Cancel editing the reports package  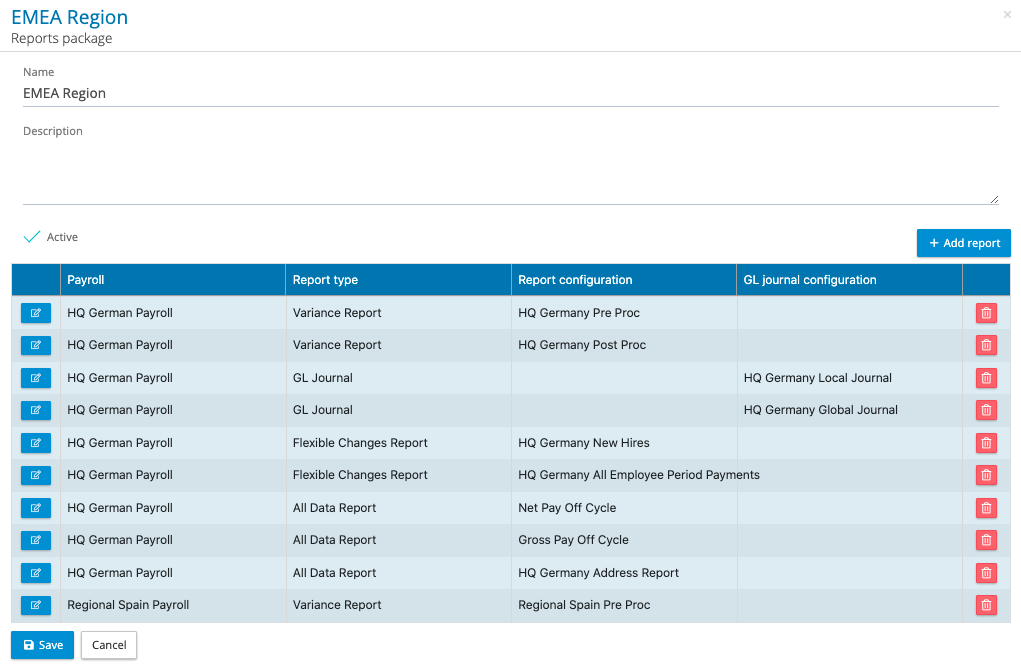109,645
